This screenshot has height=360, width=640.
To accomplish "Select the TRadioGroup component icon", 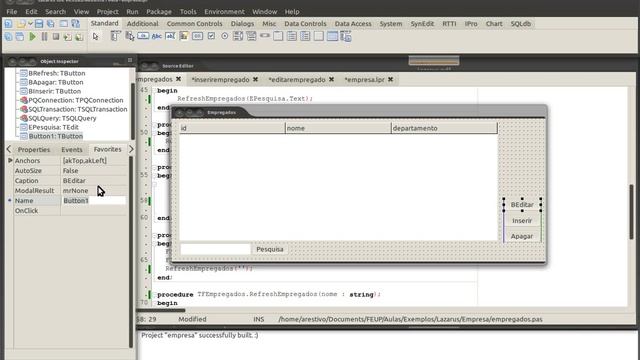I will tap(292, 36).
